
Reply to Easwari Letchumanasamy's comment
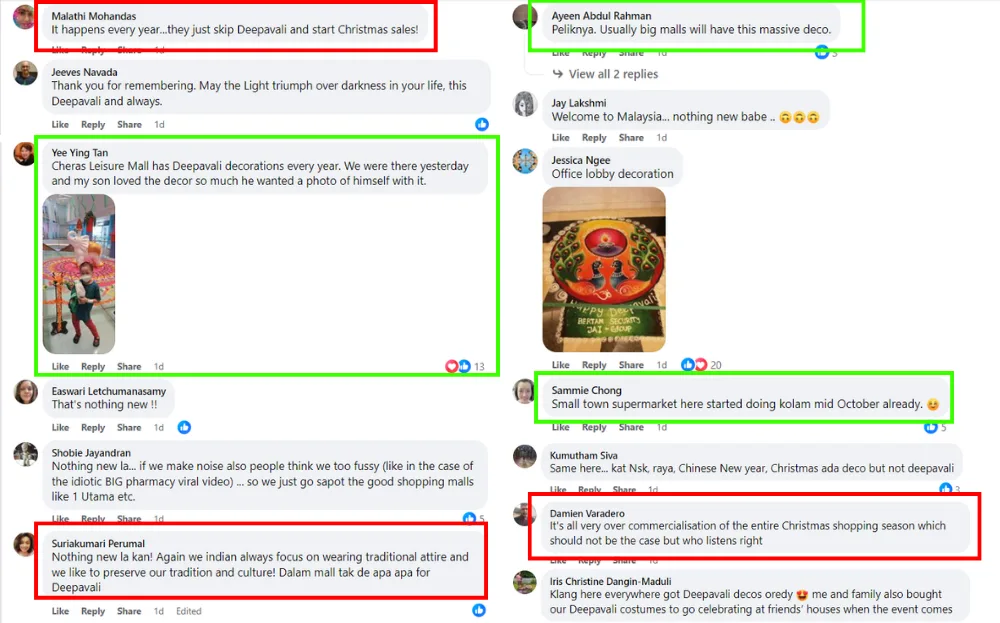[92, 427]
